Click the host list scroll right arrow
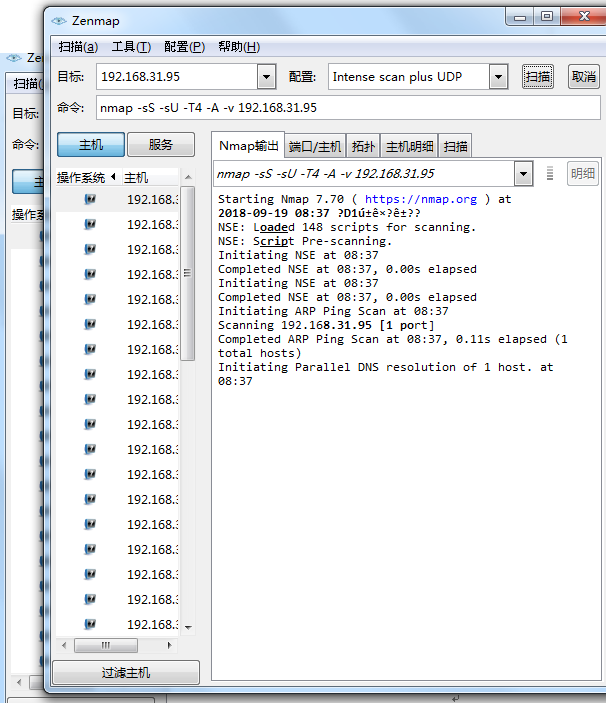 (169, 645)
